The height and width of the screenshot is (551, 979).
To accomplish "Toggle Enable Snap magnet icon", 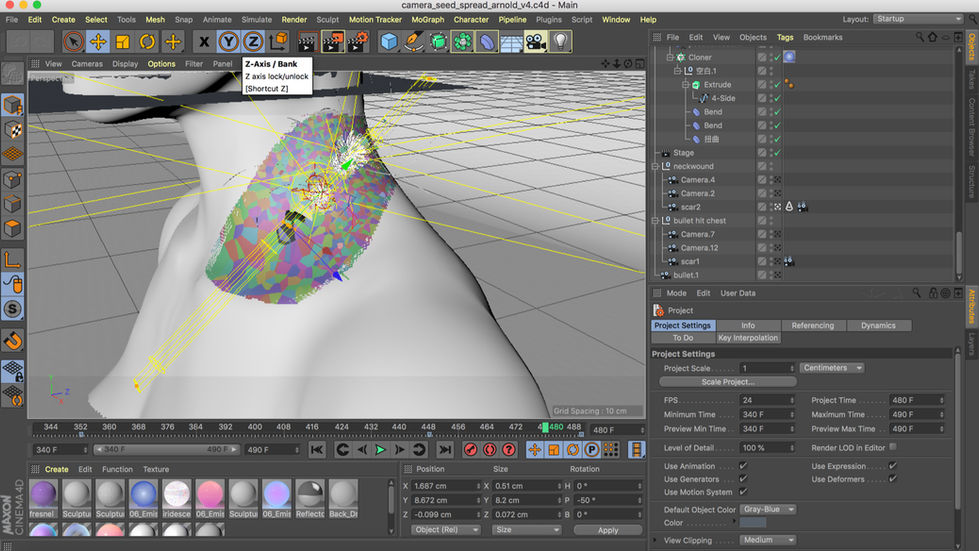I will click(x=12, y=341).
